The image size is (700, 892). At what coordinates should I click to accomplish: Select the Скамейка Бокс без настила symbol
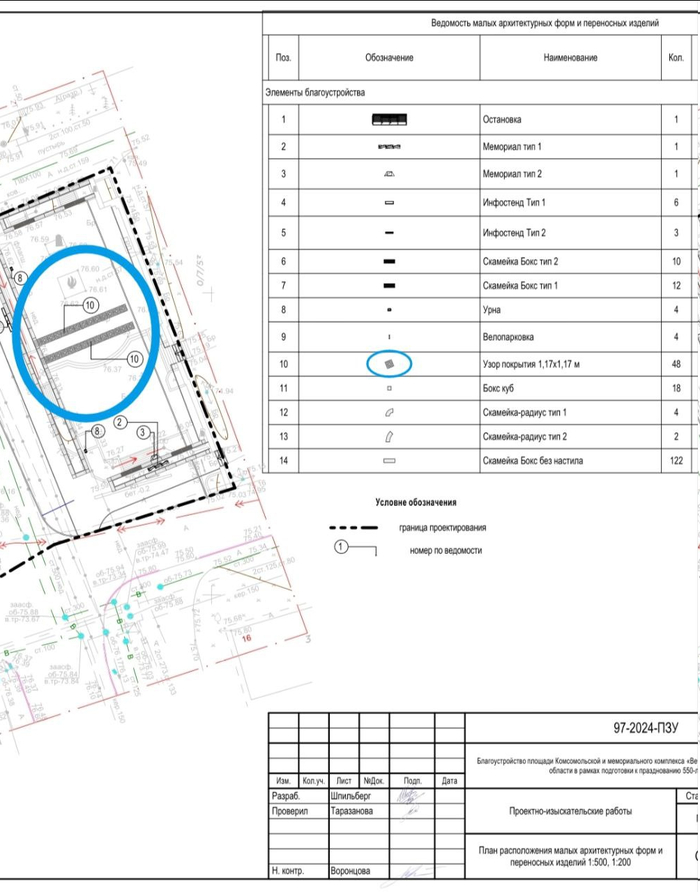390,461
